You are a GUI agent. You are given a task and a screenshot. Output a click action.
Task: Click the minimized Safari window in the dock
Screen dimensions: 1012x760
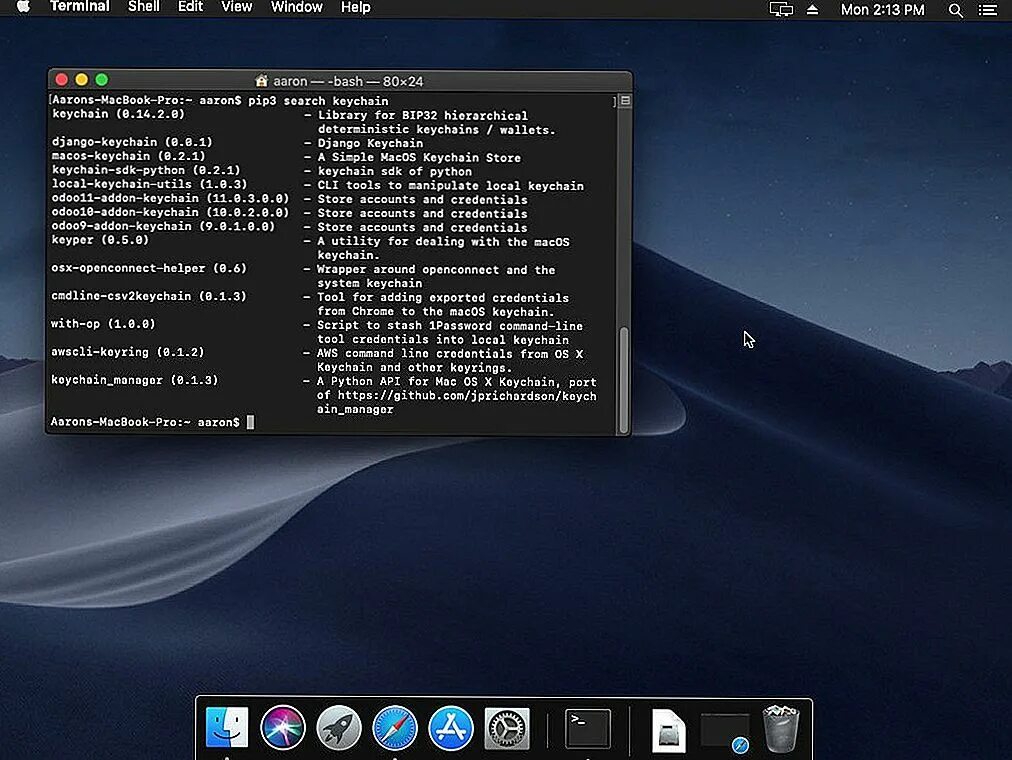point(725,728)
